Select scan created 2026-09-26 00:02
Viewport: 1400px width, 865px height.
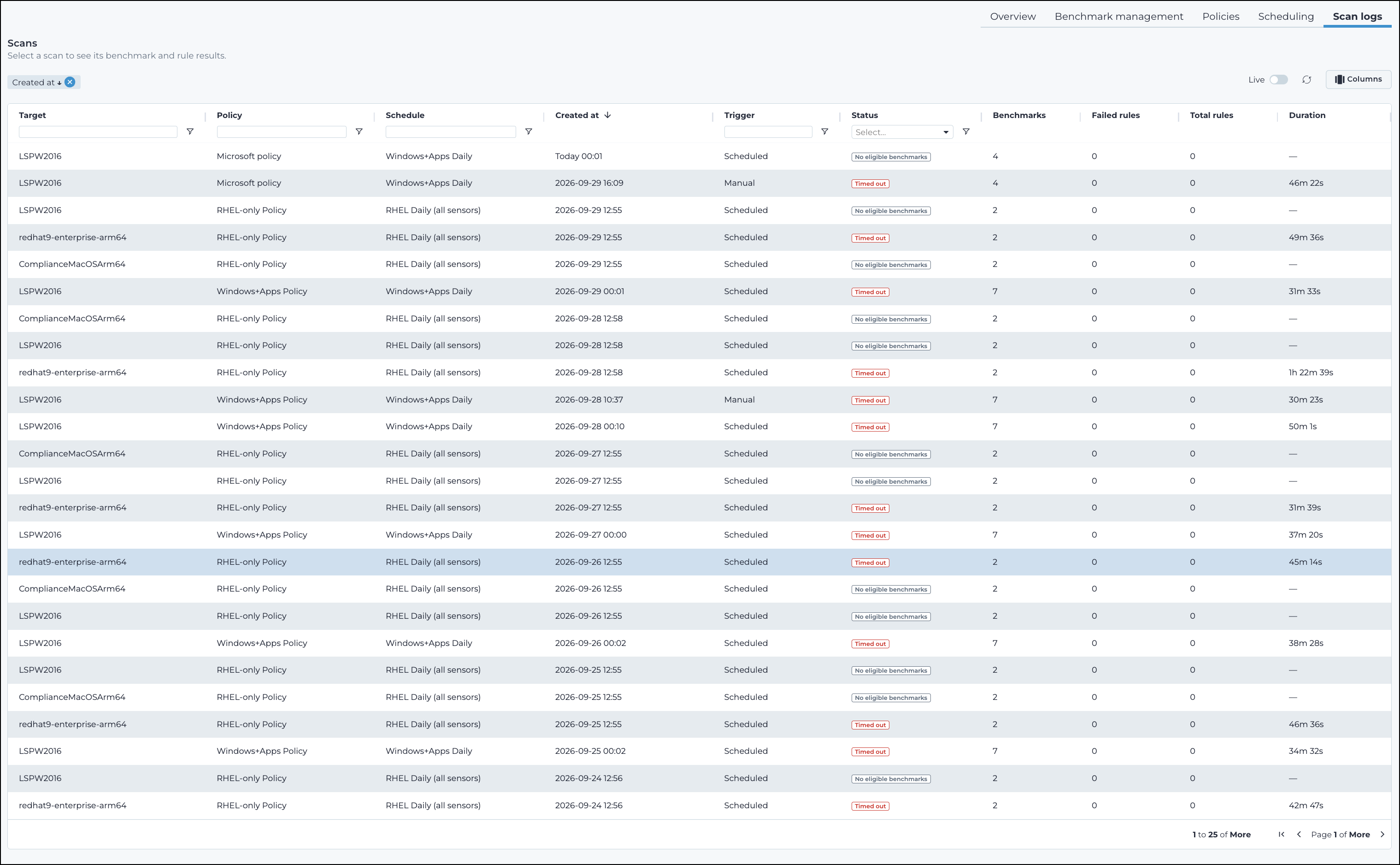click(699, 643)
